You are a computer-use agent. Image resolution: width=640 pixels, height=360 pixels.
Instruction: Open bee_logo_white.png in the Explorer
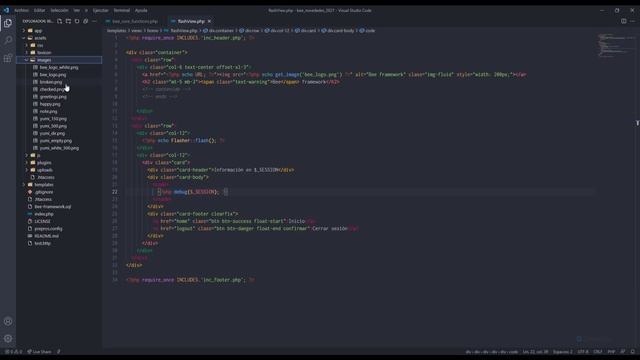(x=59, y=67)
